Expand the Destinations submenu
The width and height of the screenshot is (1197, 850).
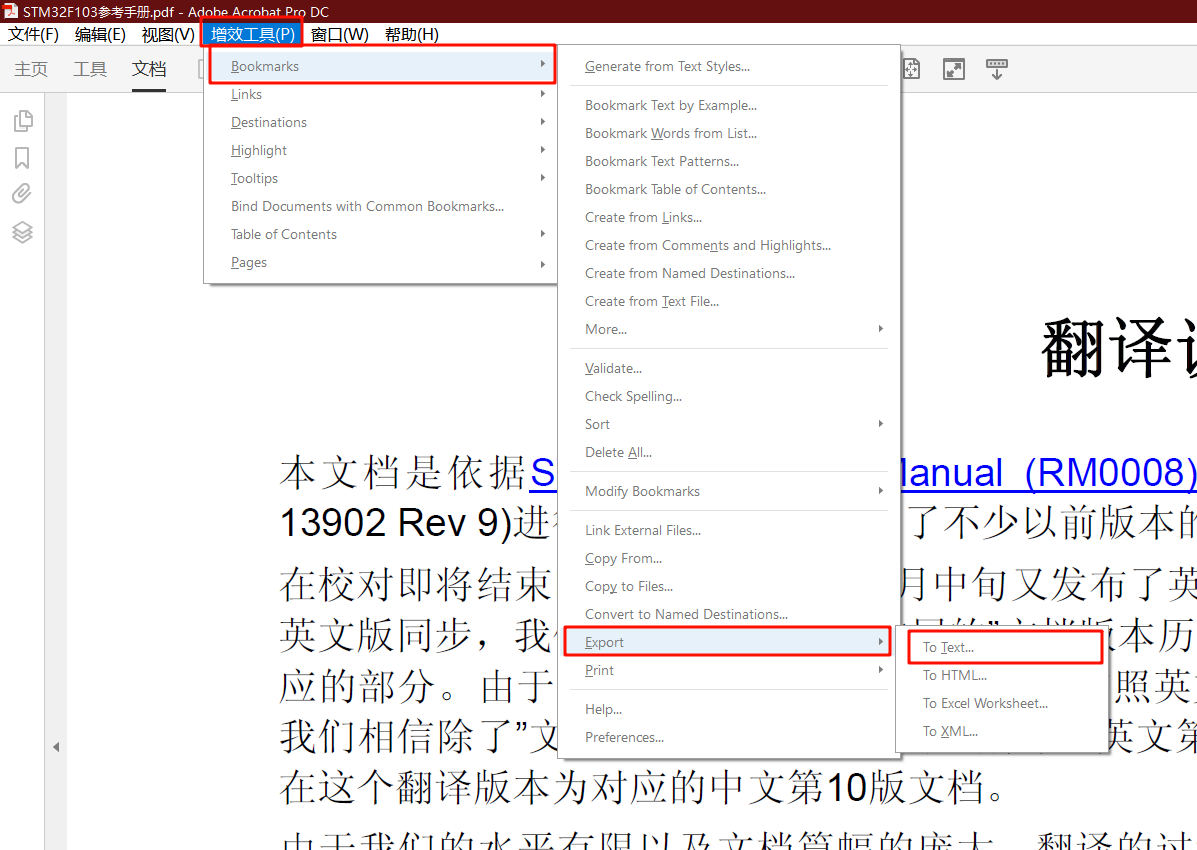coord(381,122)
